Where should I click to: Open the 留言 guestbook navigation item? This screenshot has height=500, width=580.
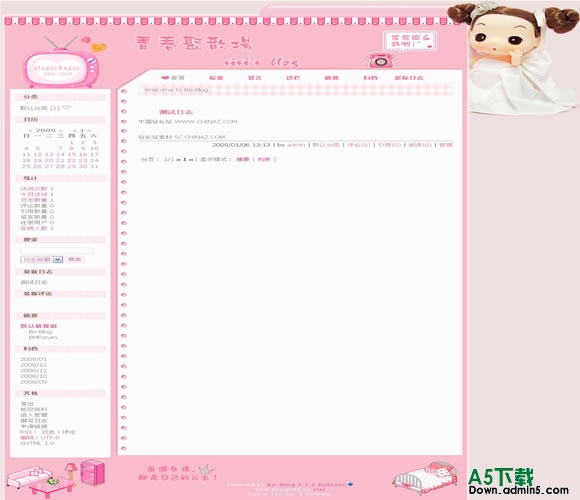(254, 78)
